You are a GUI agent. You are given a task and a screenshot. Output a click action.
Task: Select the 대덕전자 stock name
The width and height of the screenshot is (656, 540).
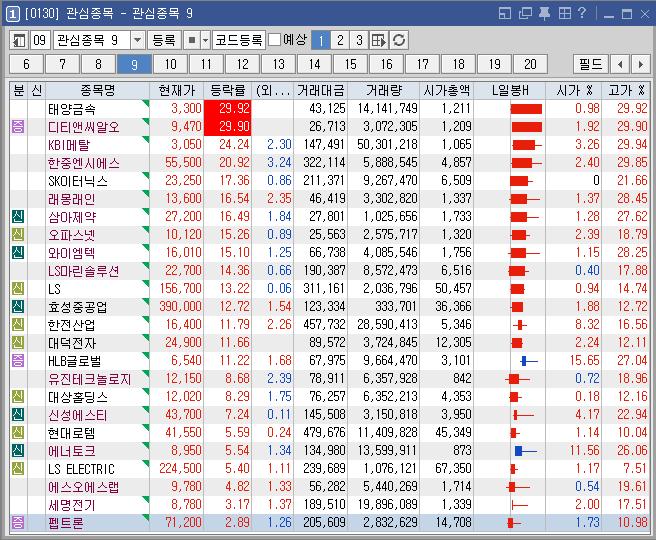[72, 343]
